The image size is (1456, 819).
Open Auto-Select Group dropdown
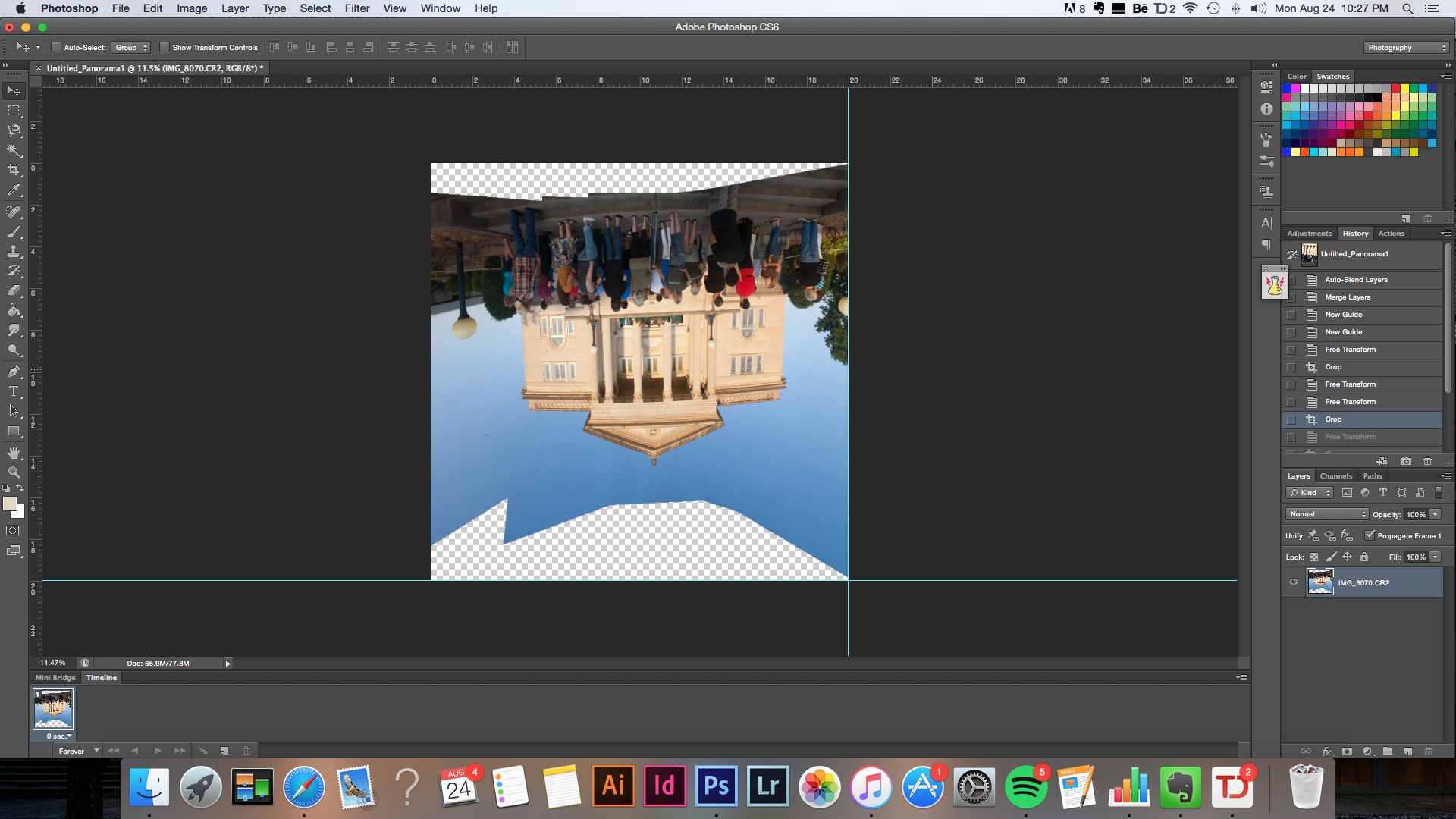[131, 47]
